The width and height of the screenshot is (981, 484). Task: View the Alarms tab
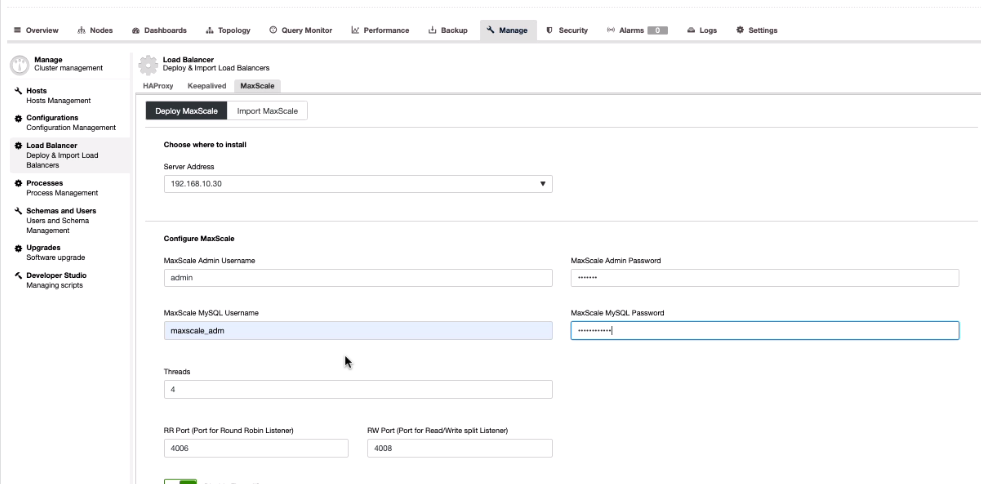coord(636,30)
